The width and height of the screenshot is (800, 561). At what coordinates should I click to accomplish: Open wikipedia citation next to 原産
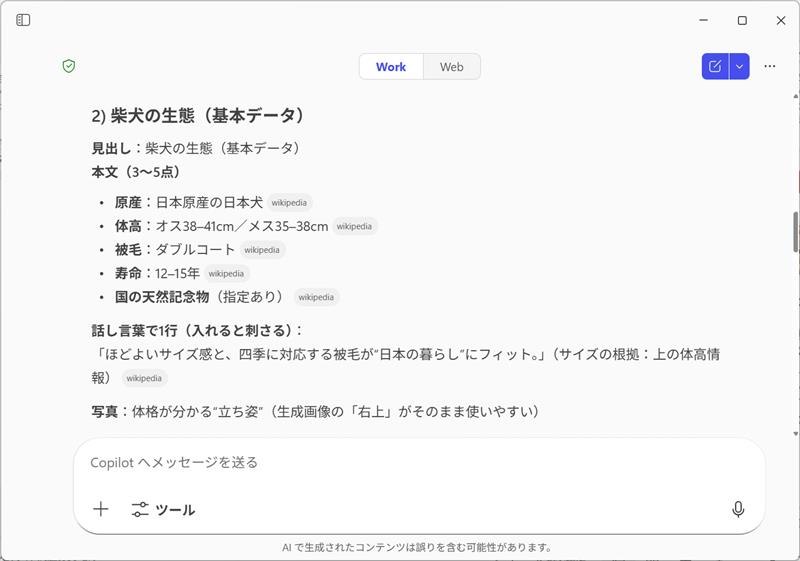(289, 202)
